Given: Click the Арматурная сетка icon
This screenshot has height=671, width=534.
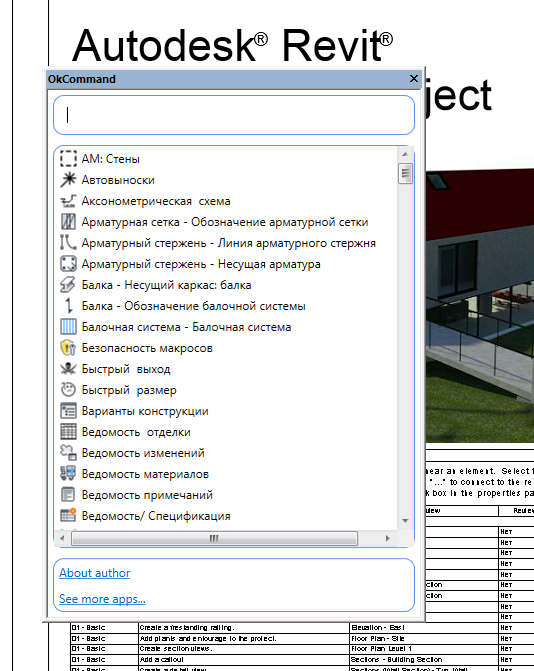Looking at the screenshot, I should [x=68, y=222].
